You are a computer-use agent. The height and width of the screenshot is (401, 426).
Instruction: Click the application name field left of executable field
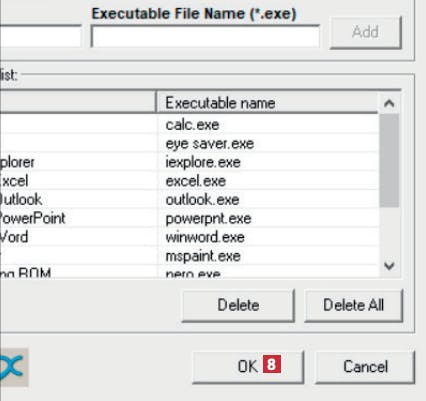[41, 36]
